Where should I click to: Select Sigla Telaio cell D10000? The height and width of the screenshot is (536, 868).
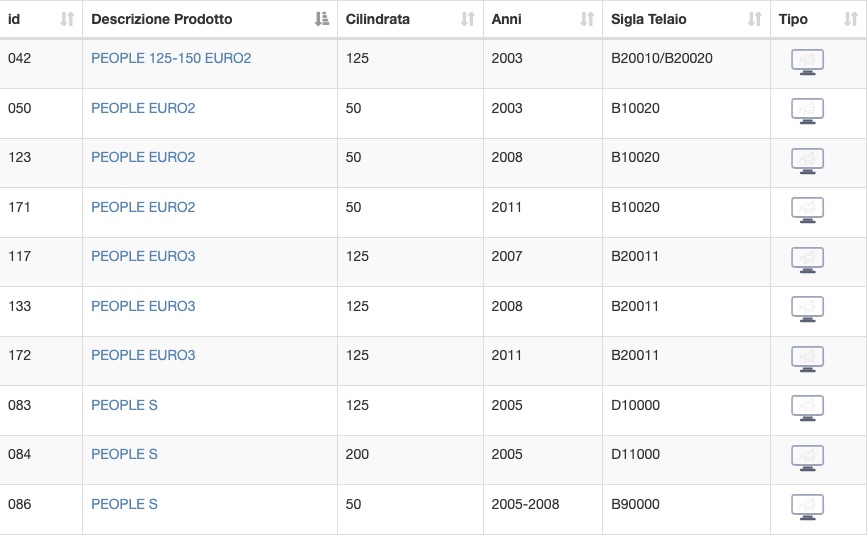pyautogui.click(x=635, y=405)
